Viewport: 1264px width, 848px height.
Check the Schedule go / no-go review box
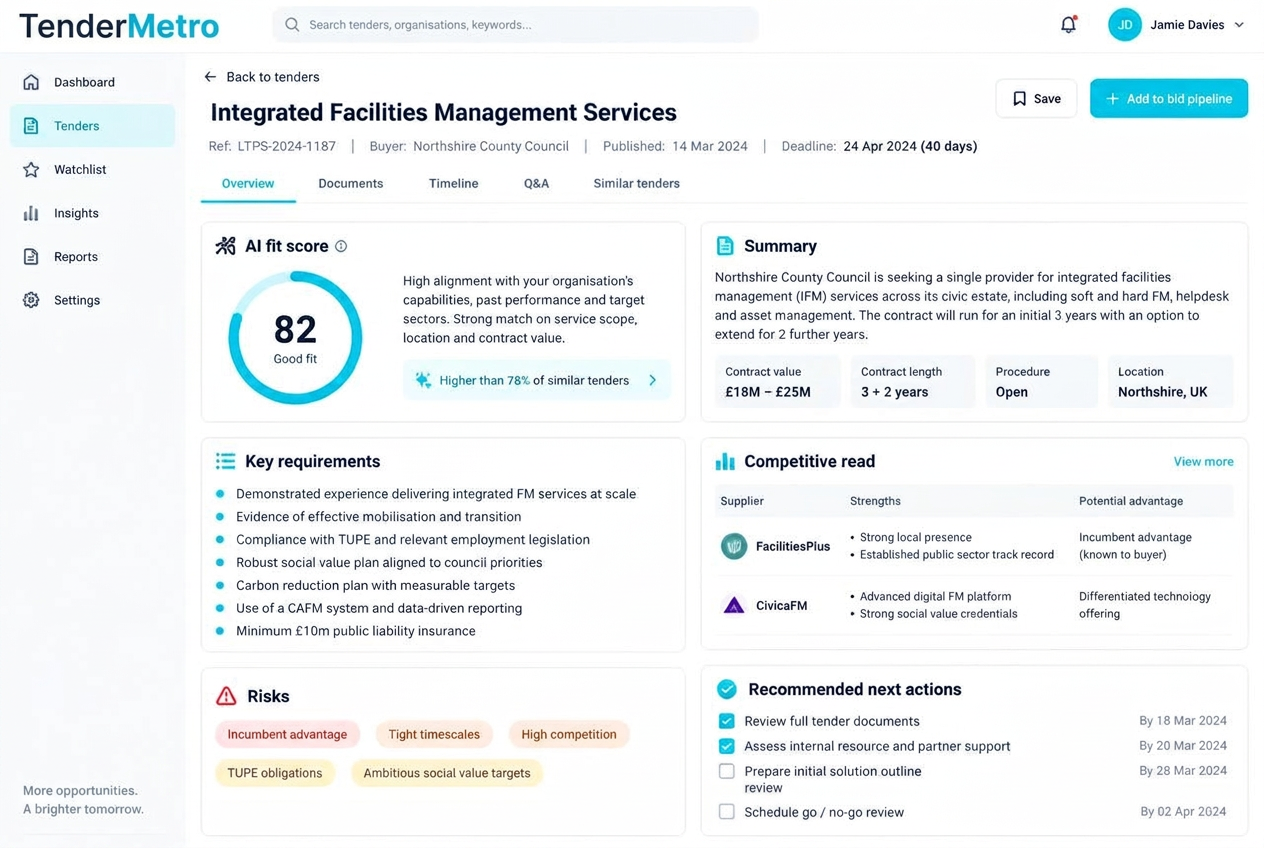727,812
